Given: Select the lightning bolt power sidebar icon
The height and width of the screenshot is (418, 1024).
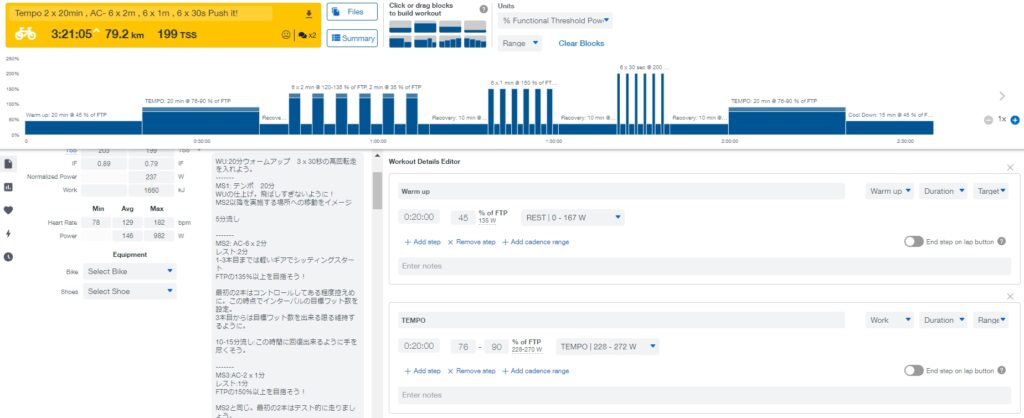Looking at the screenshot, I should pos(9,233).
